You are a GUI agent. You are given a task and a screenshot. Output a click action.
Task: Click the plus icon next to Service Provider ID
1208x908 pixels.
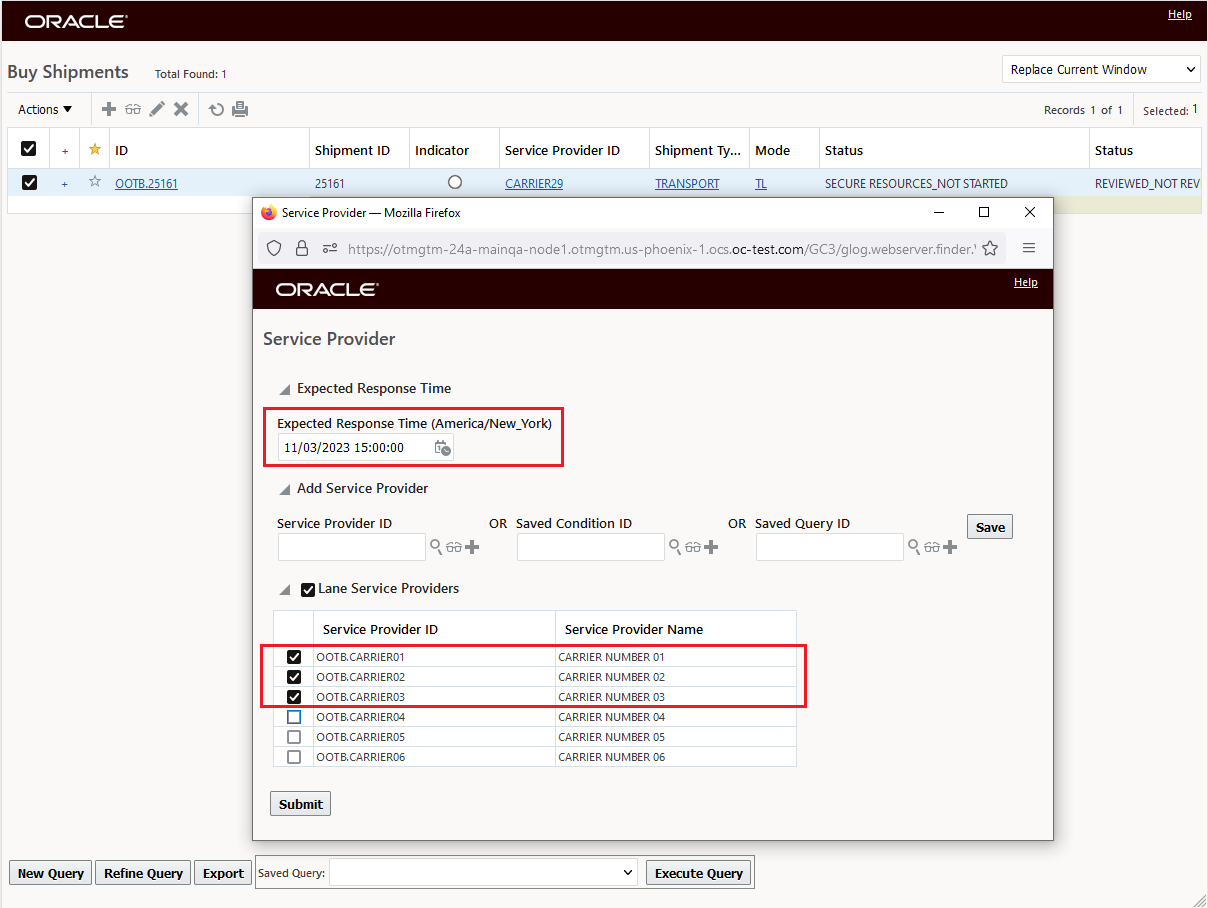point(472,547)
